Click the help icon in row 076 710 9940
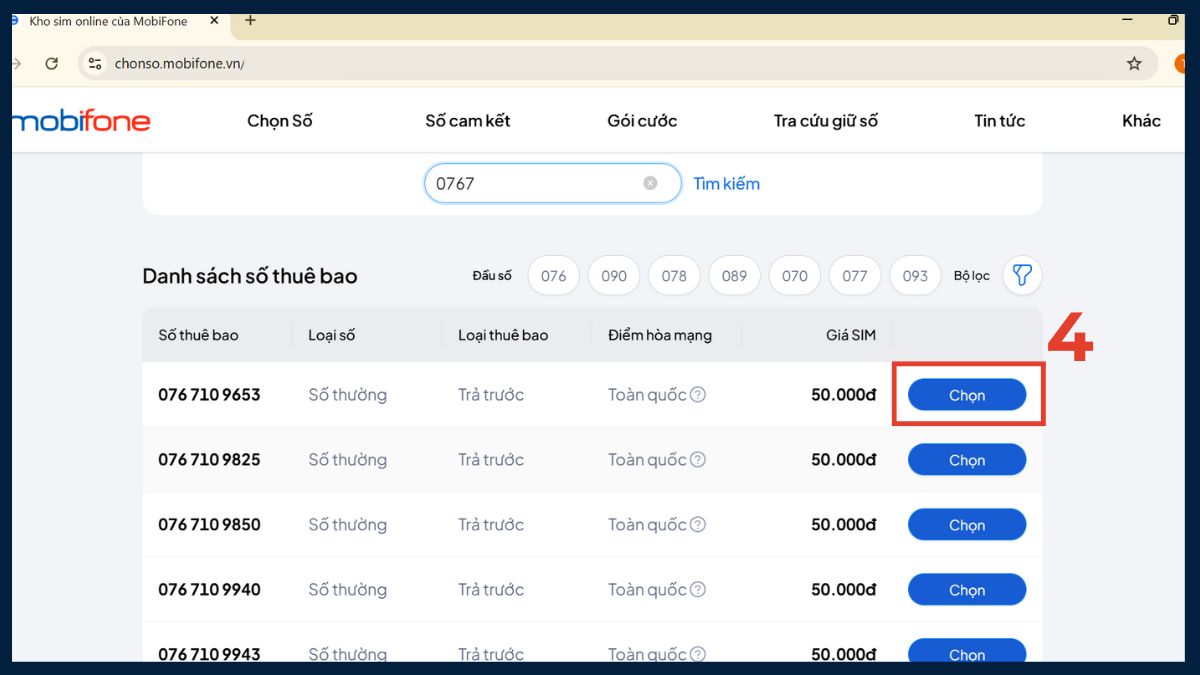Viewport: 1200px width, 675px height. point(698,589)
